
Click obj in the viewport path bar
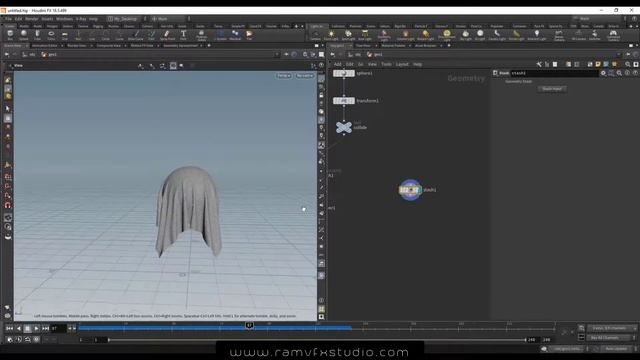point(32,54)
